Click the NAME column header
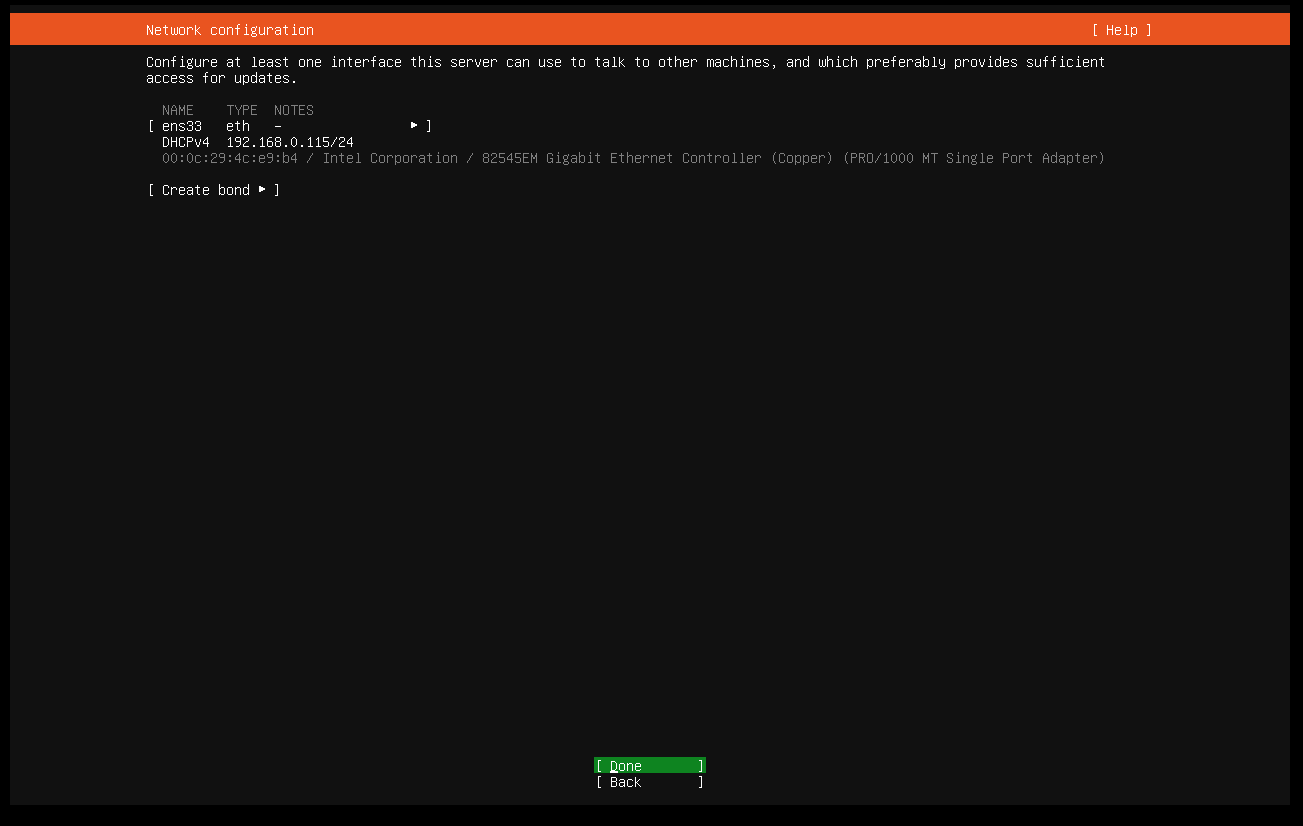This screenshot has height=826, width=1303. pyautogui.click(x=178, y=110)
